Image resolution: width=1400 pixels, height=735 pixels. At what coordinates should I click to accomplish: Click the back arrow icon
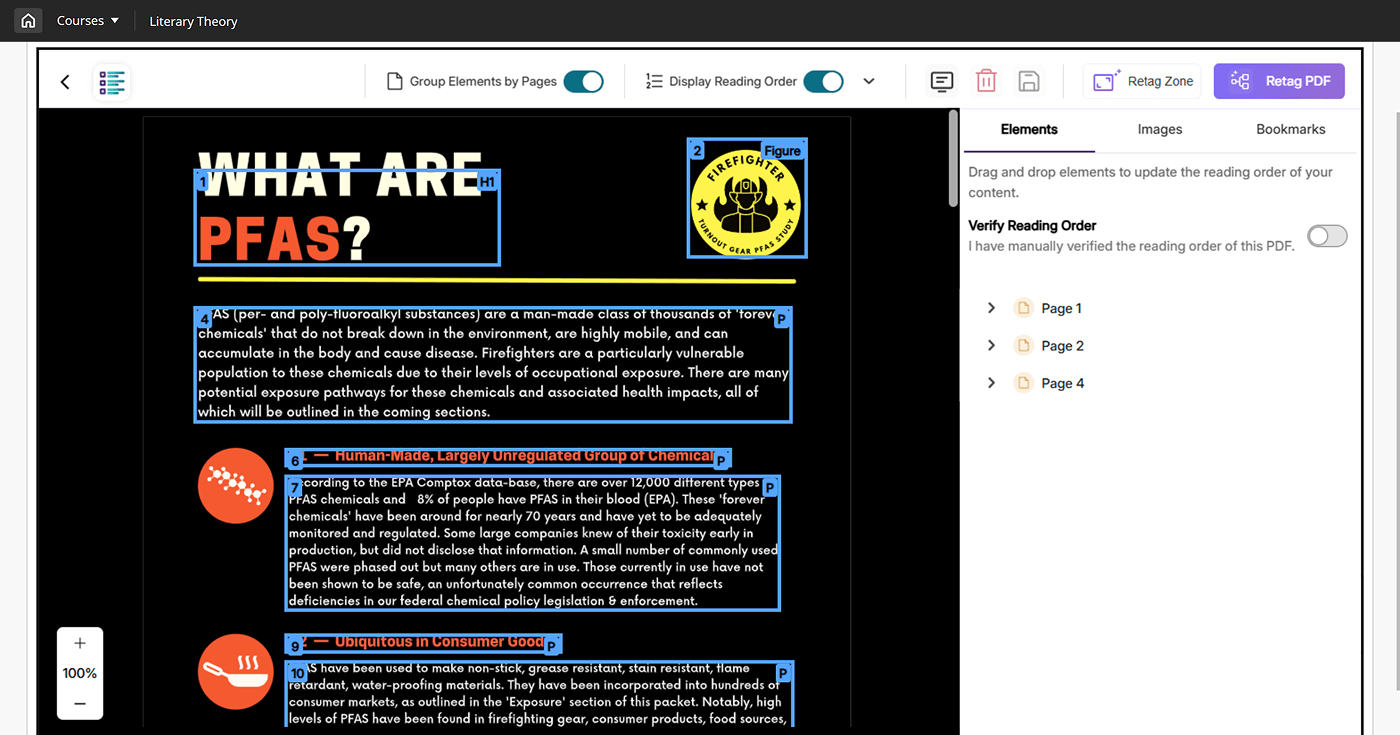coord(65,82)
